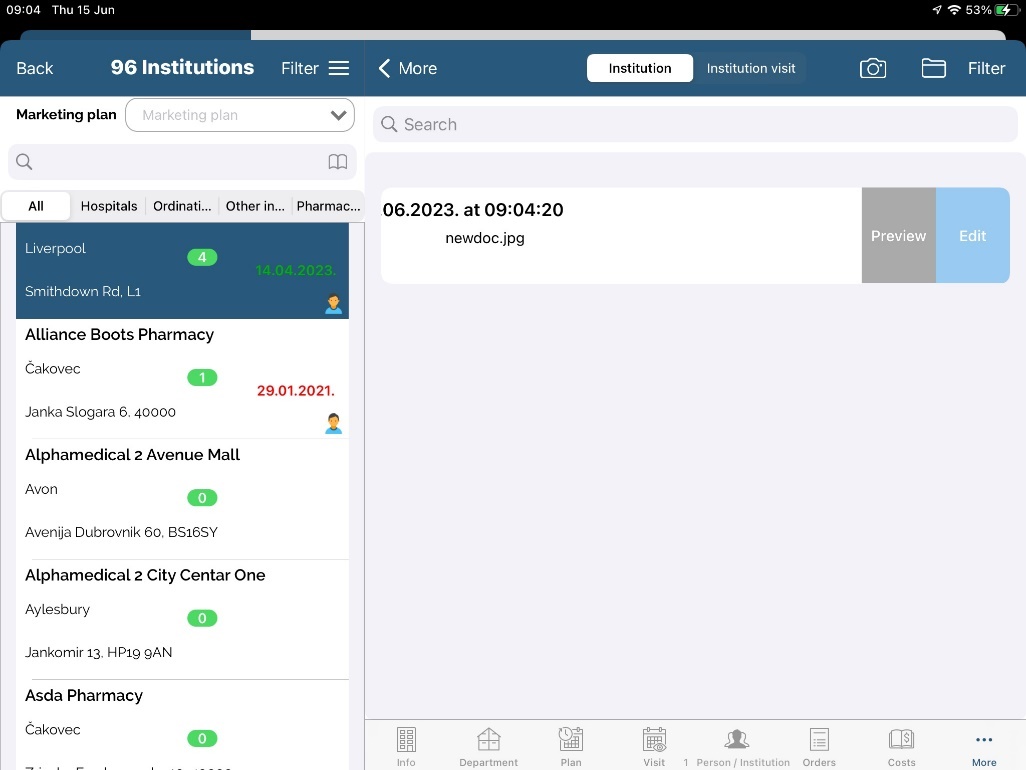The image size is (1026, 770).
Task: Switch to the Institution visit segment
Action: [x=751, y=68]
